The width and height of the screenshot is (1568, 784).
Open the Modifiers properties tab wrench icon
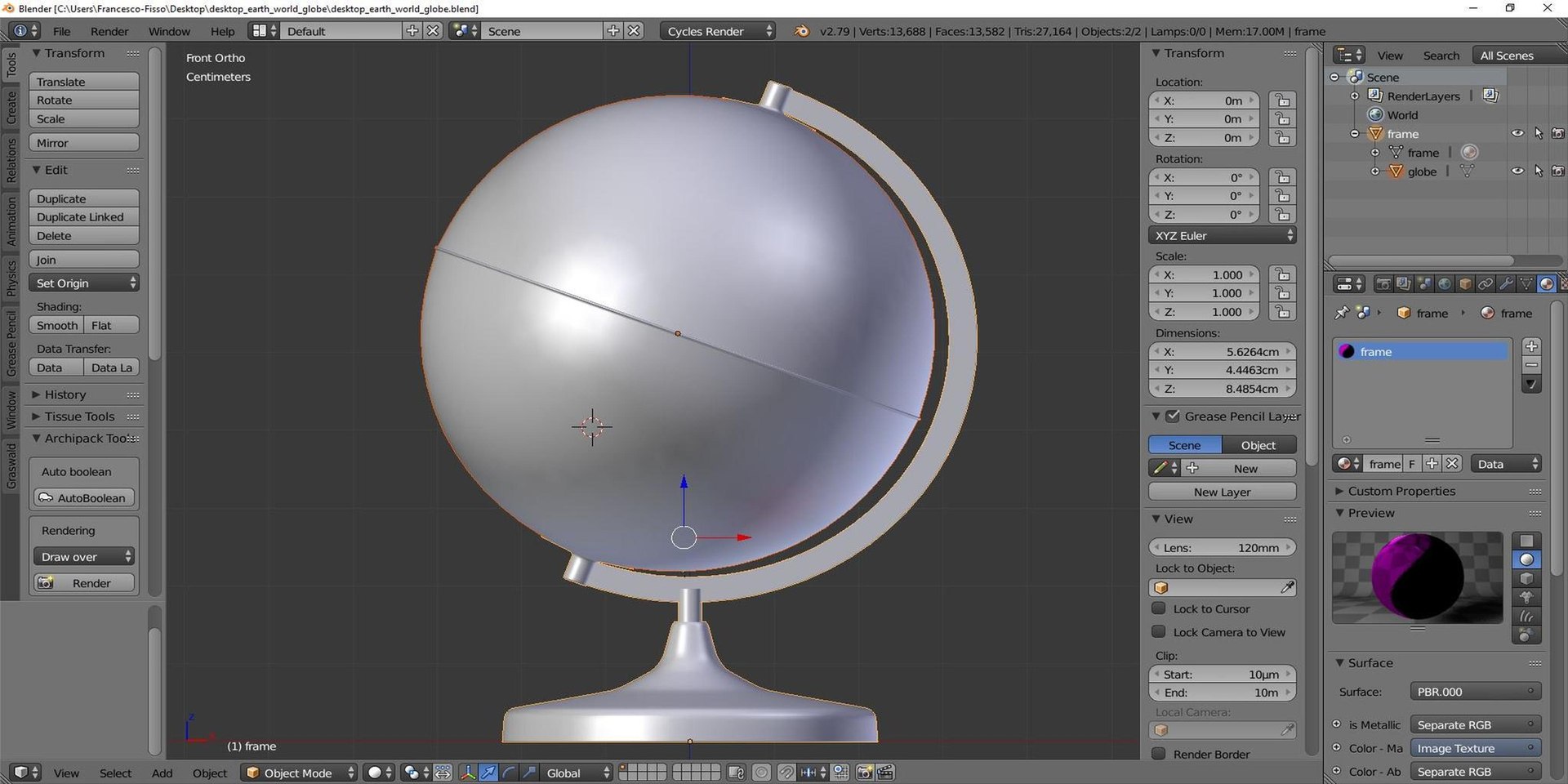point(1506,284)
